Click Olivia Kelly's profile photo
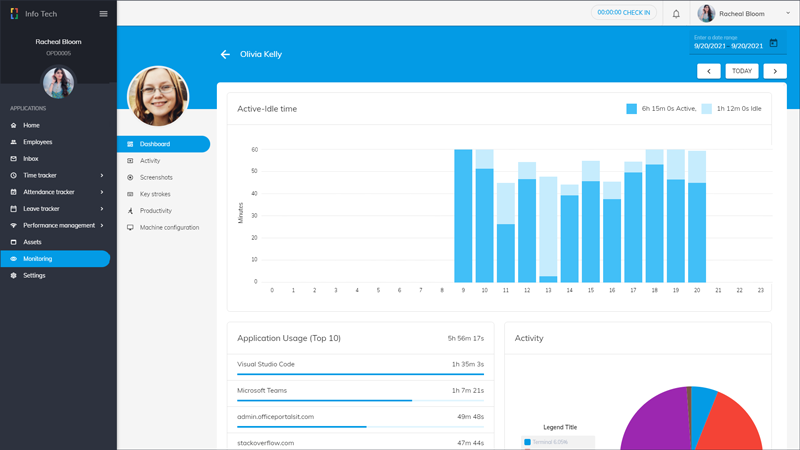 (158, 96)
